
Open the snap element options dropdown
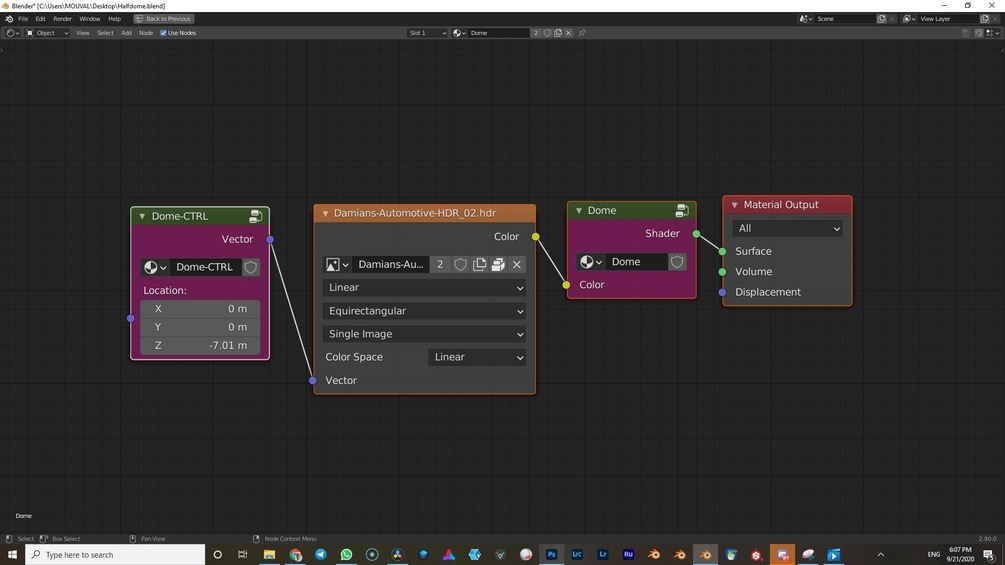click(992, 33)
